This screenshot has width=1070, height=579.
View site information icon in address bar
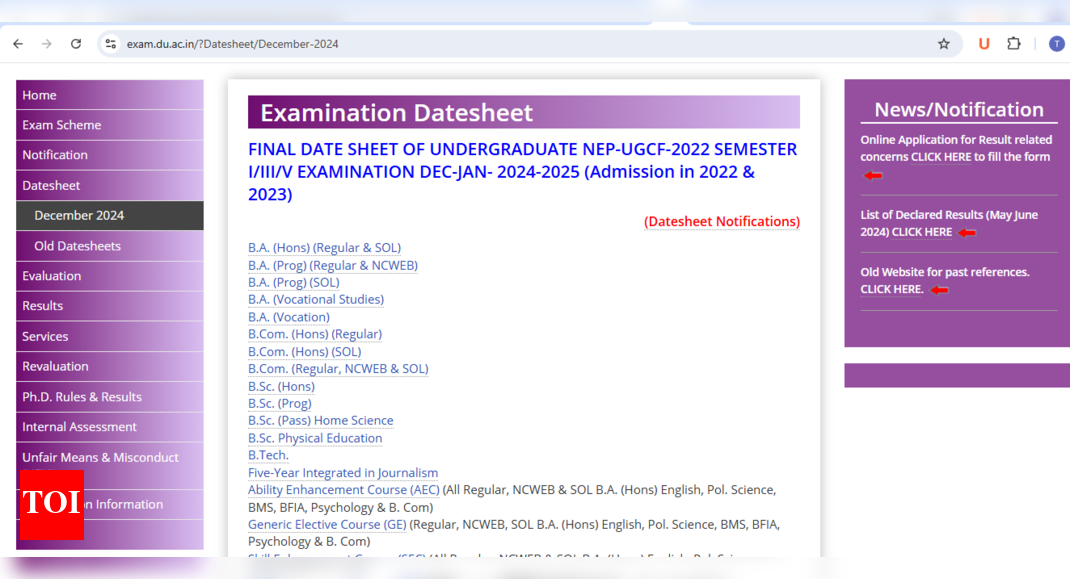click(110, 44)
